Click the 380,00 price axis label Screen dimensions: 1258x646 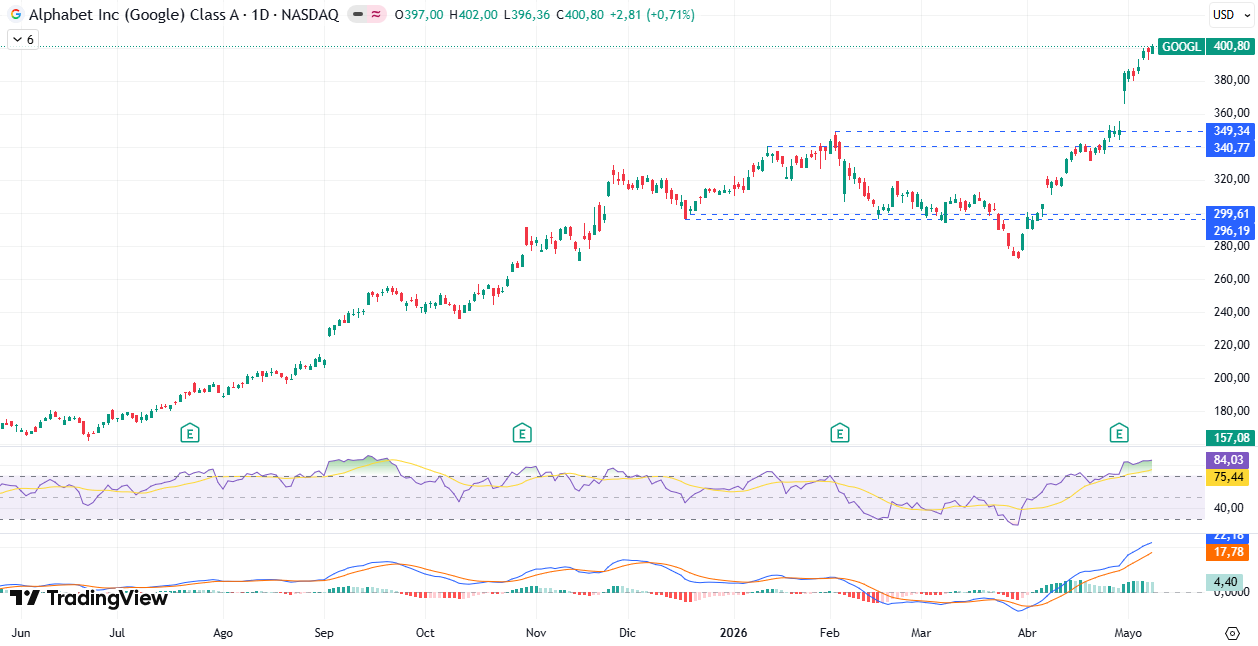1232,80
